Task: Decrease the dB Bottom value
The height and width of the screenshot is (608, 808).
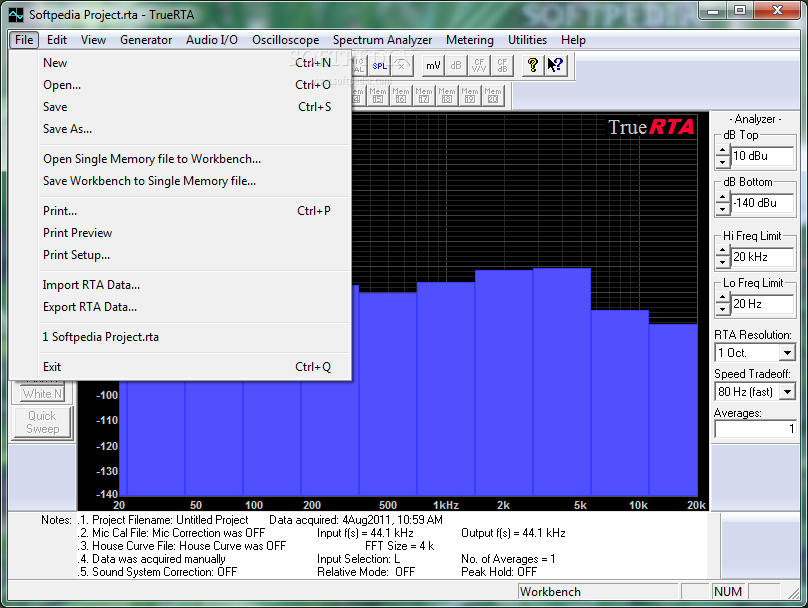Action: [722, 209]
